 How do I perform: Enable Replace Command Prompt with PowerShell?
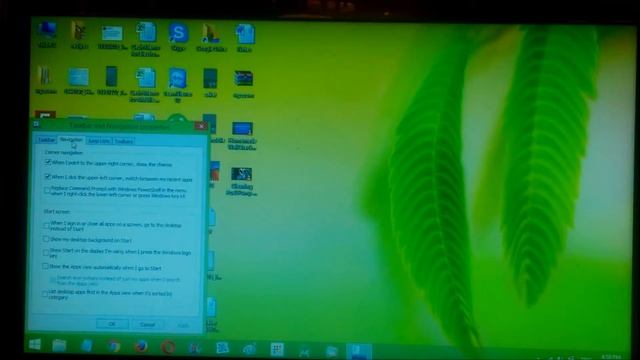pos(47,190)
